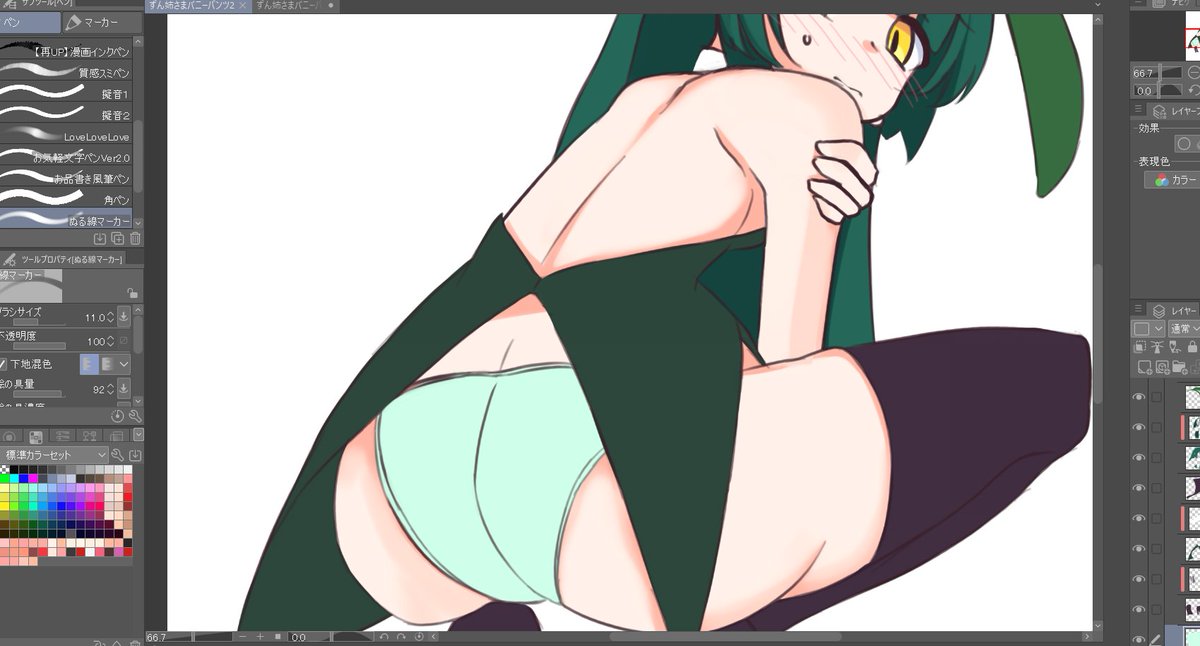
Task: Click the fit-to-screen square button on the canvas bottom bar
Action: pos(277,637)
